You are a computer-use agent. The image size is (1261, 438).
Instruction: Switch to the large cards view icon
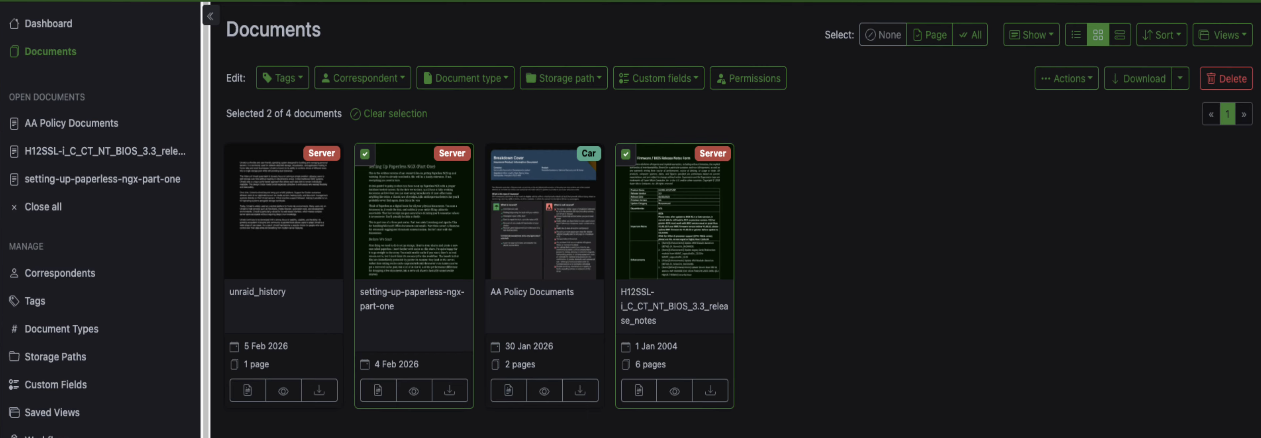pyautogui.click(x=1119, y=35)
